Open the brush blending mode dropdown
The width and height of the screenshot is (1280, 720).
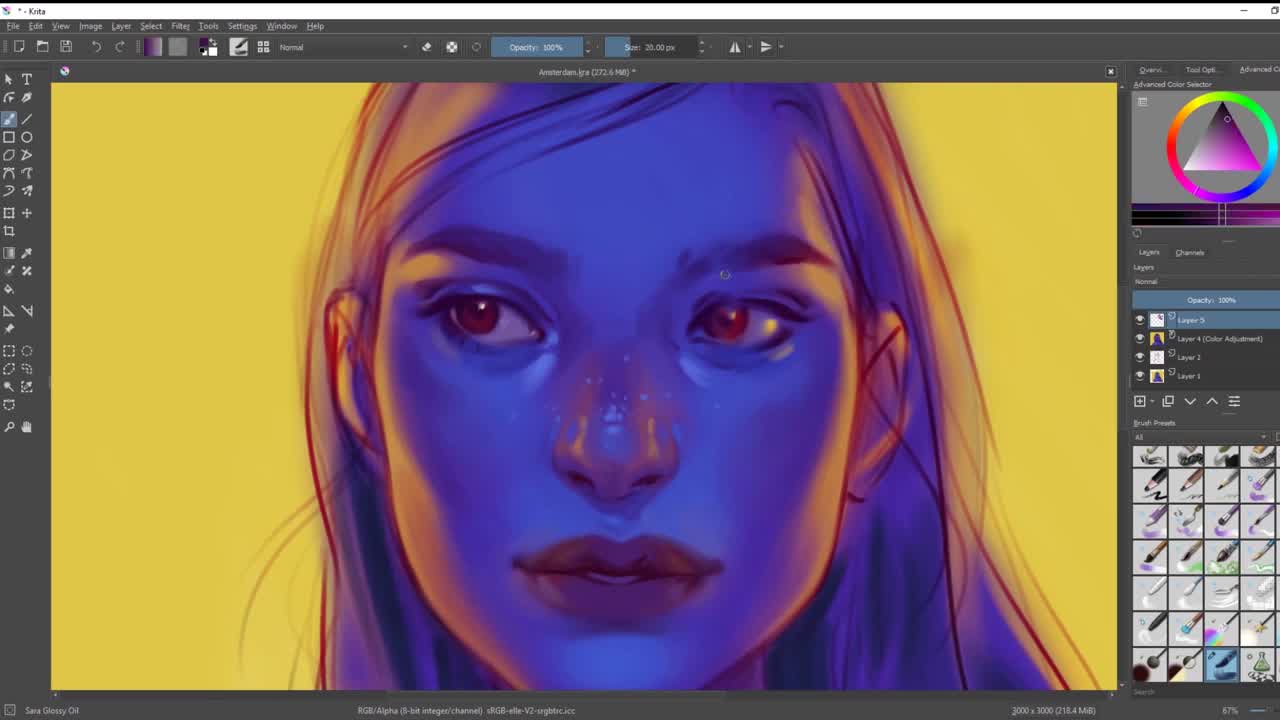[343, 47]
